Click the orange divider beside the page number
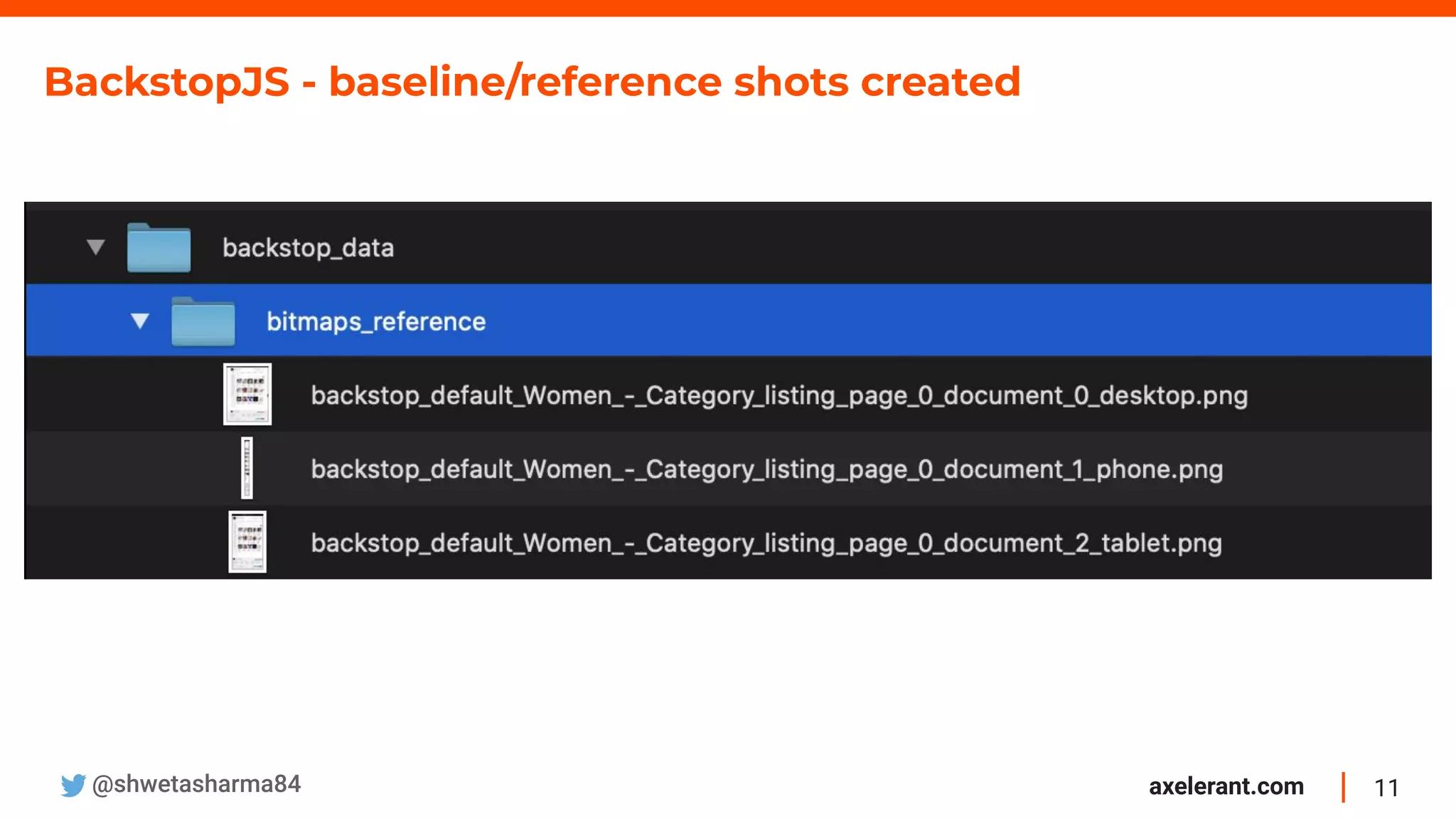The height and width of the screenshot is (819, 1456). coord(1343,787)
